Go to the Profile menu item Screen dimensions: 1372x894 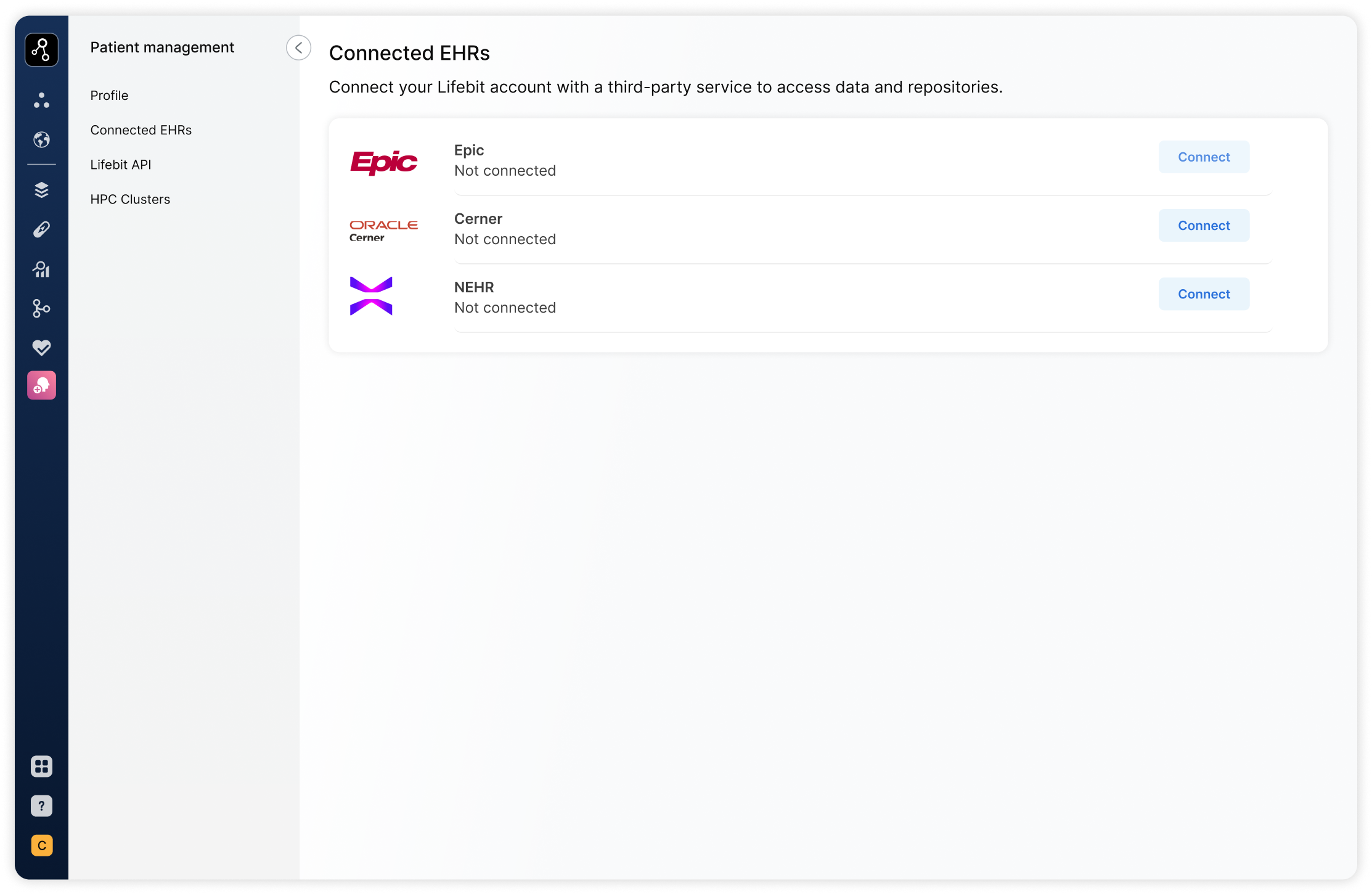coord(109,96)
